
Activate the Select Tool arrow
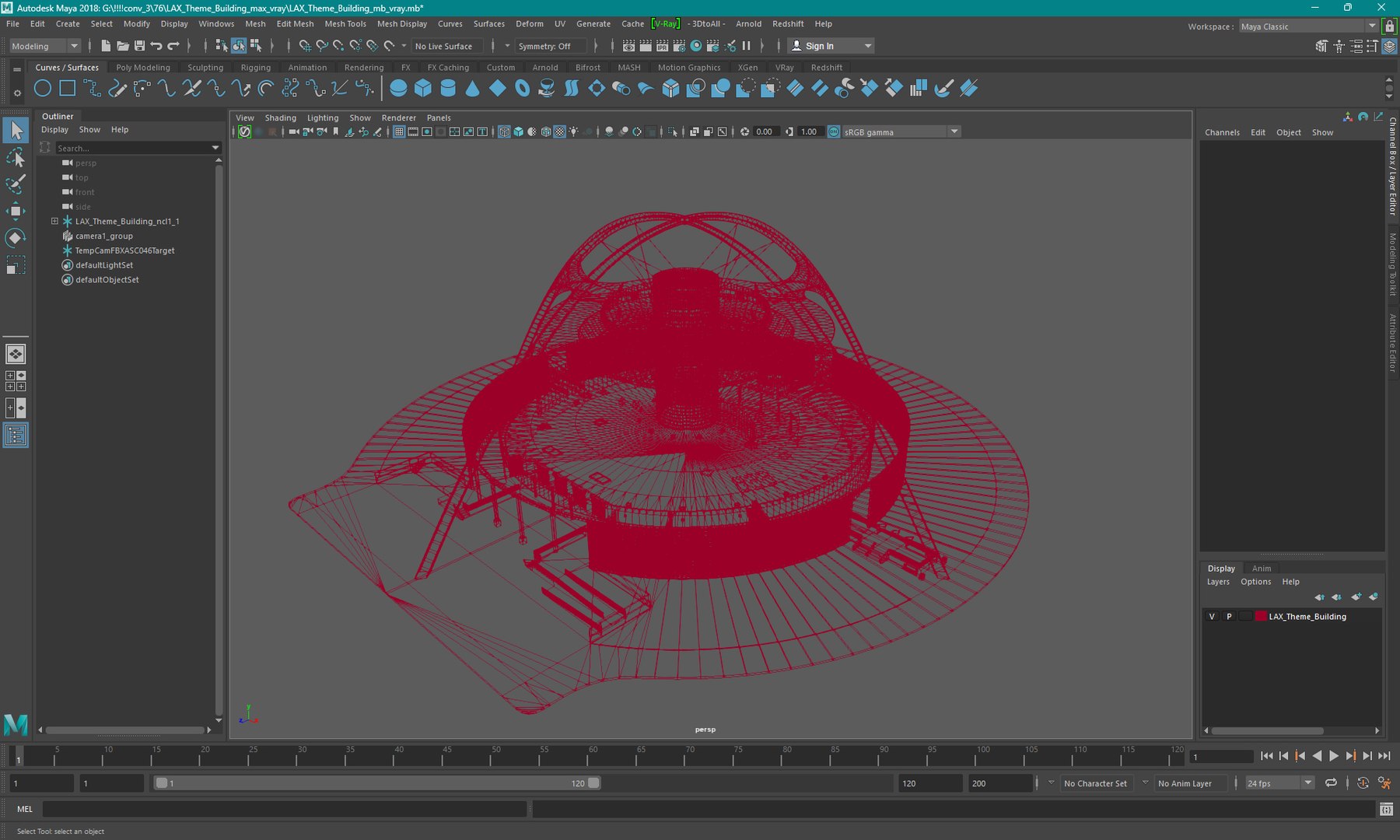[x=16, y=131]
